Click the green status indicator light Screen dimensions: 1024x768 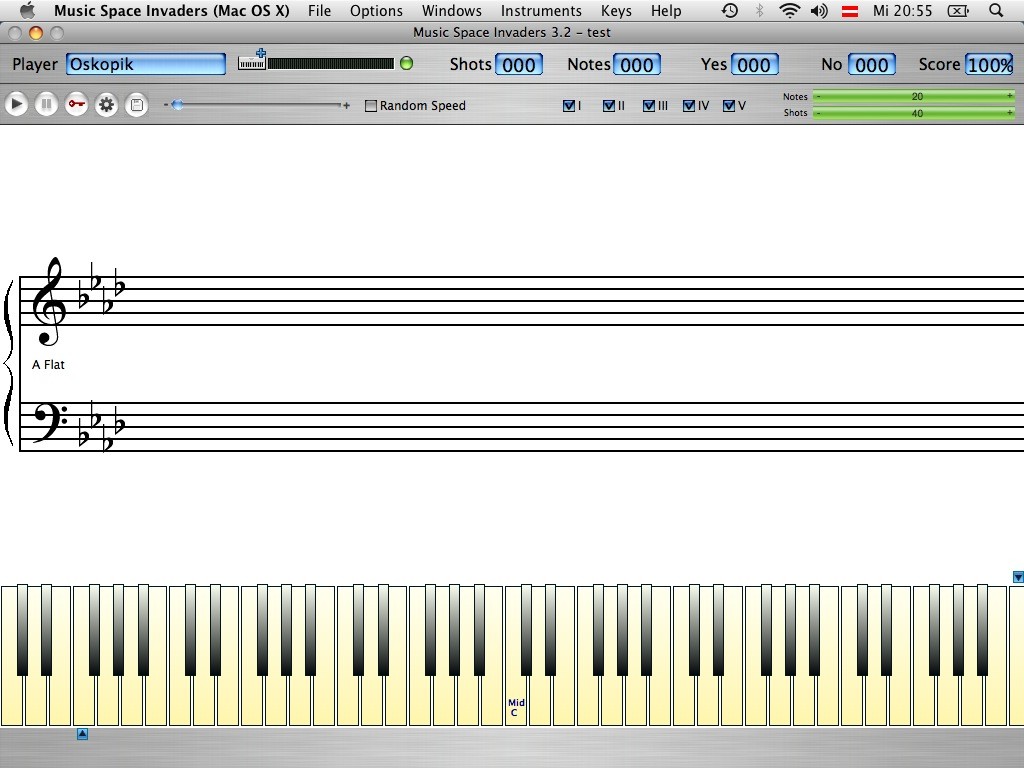click(x=406, y=63)
